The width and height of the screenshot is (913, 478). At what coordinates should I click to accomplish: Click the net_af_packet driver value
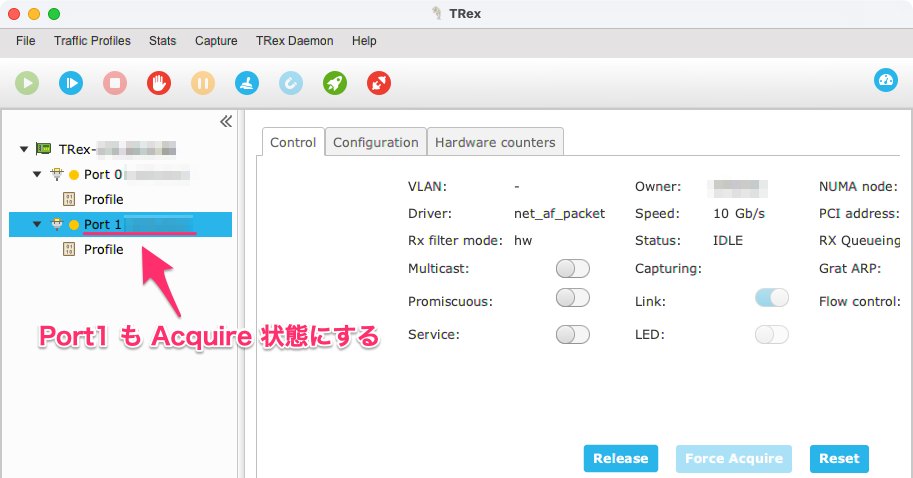point(560,214)
